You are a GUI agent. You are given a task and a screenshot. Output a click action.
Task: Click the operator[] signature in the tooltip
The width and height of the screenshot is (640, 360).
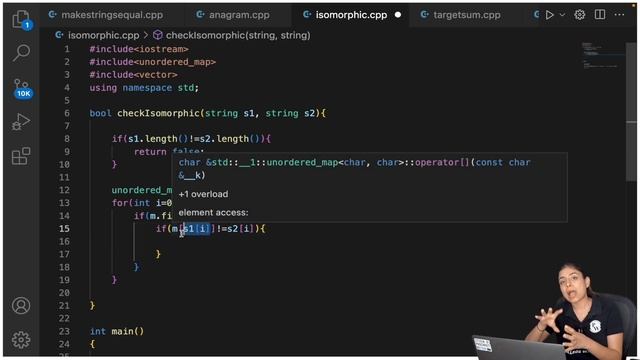[355, 169]
